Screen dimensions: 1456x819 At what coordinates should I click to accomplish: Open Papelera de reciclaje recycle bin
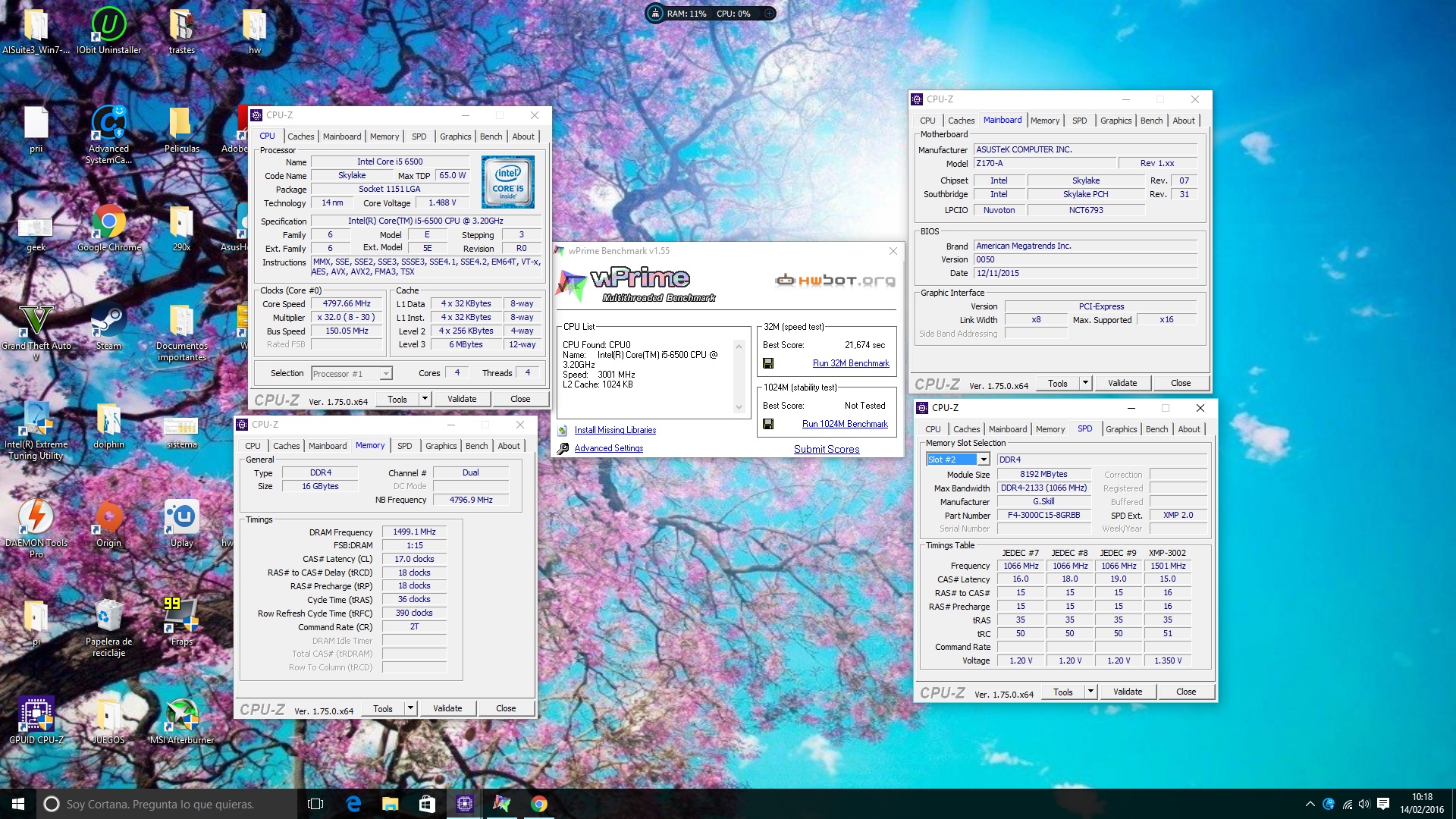108,627
